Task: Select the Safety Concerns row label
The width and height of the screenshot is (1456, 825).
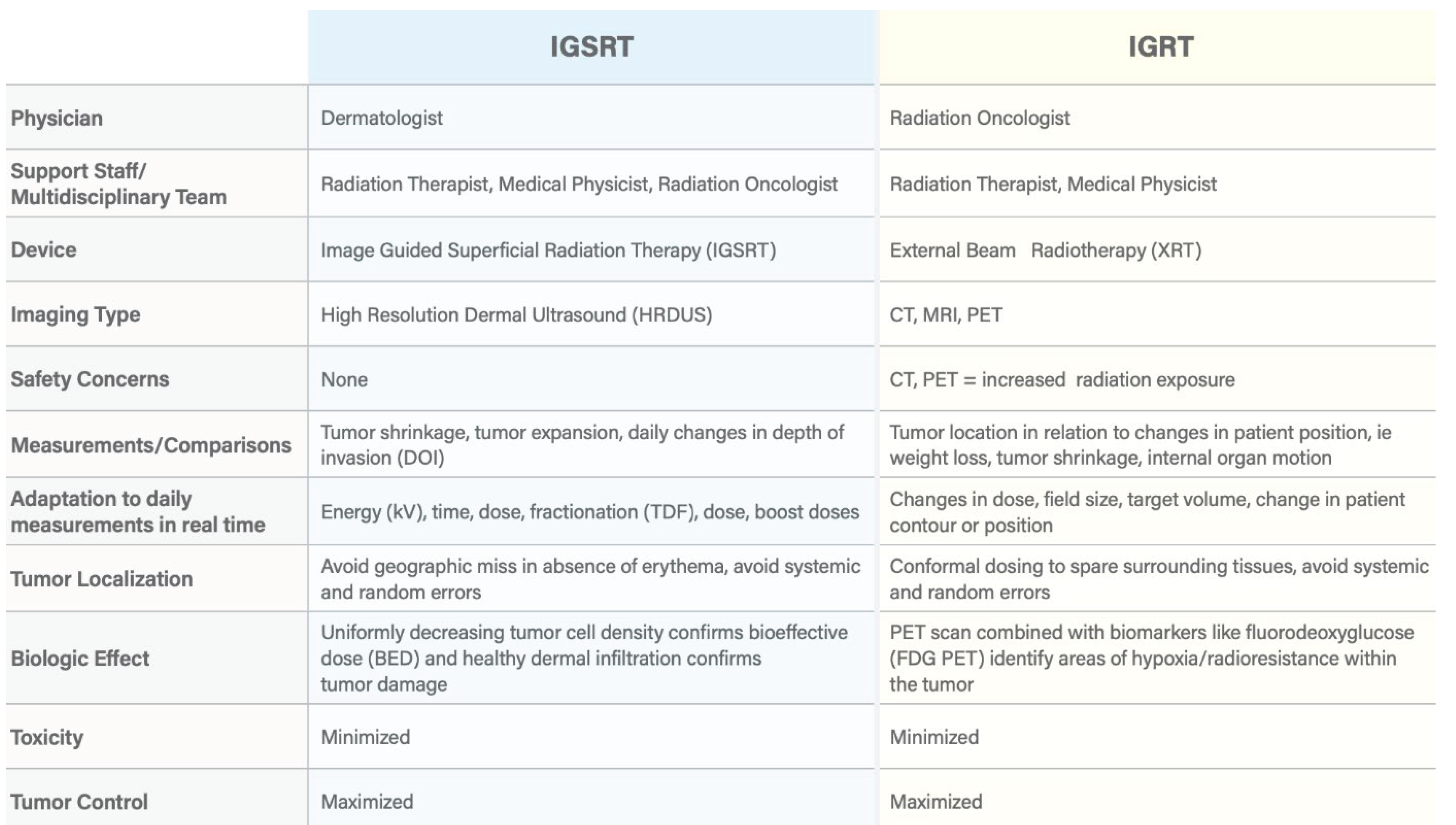Action: (90, 379)
